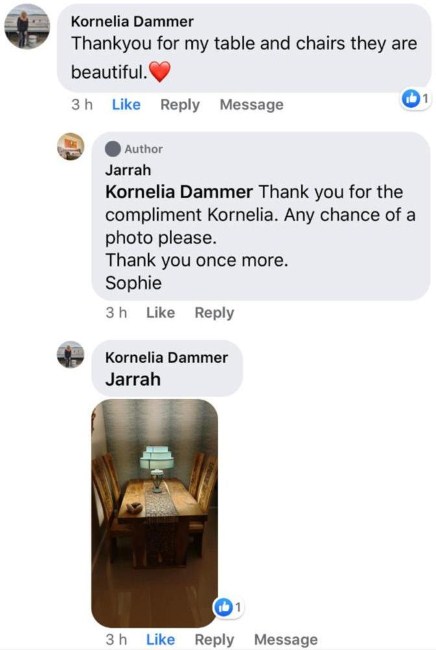This screenshot has width=436, height=650.
Task: View thumbs-up reactions on top comment
Action: (416, 98)
